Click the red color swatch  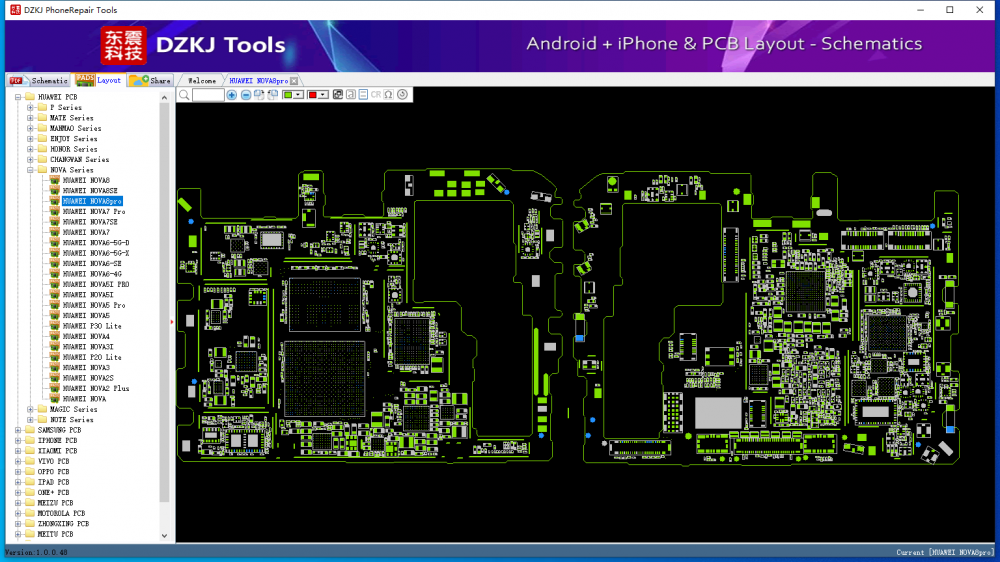[312, 95]
